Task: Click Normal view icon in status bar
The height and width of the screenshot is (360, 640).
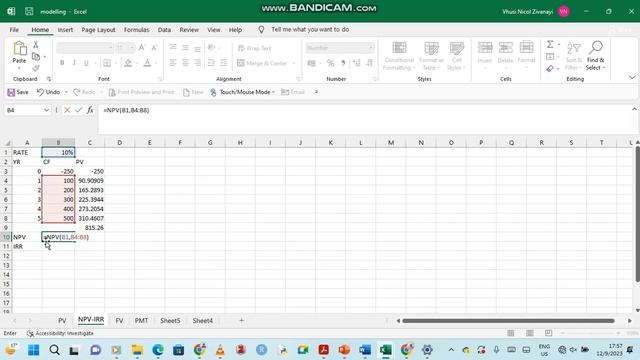Action: point(511,333)
